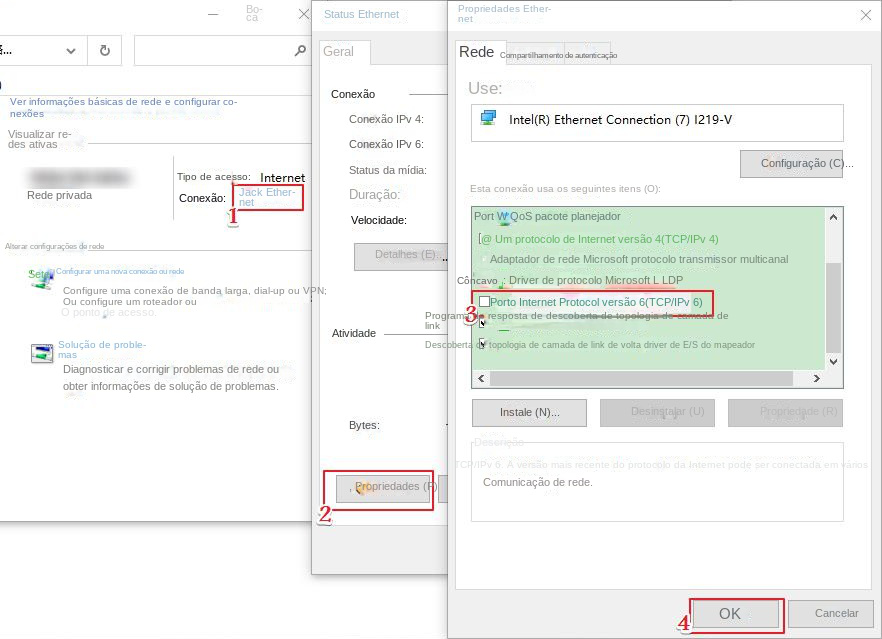
Task: Expand the address bar history dropdown
Action: coord(70,51)
